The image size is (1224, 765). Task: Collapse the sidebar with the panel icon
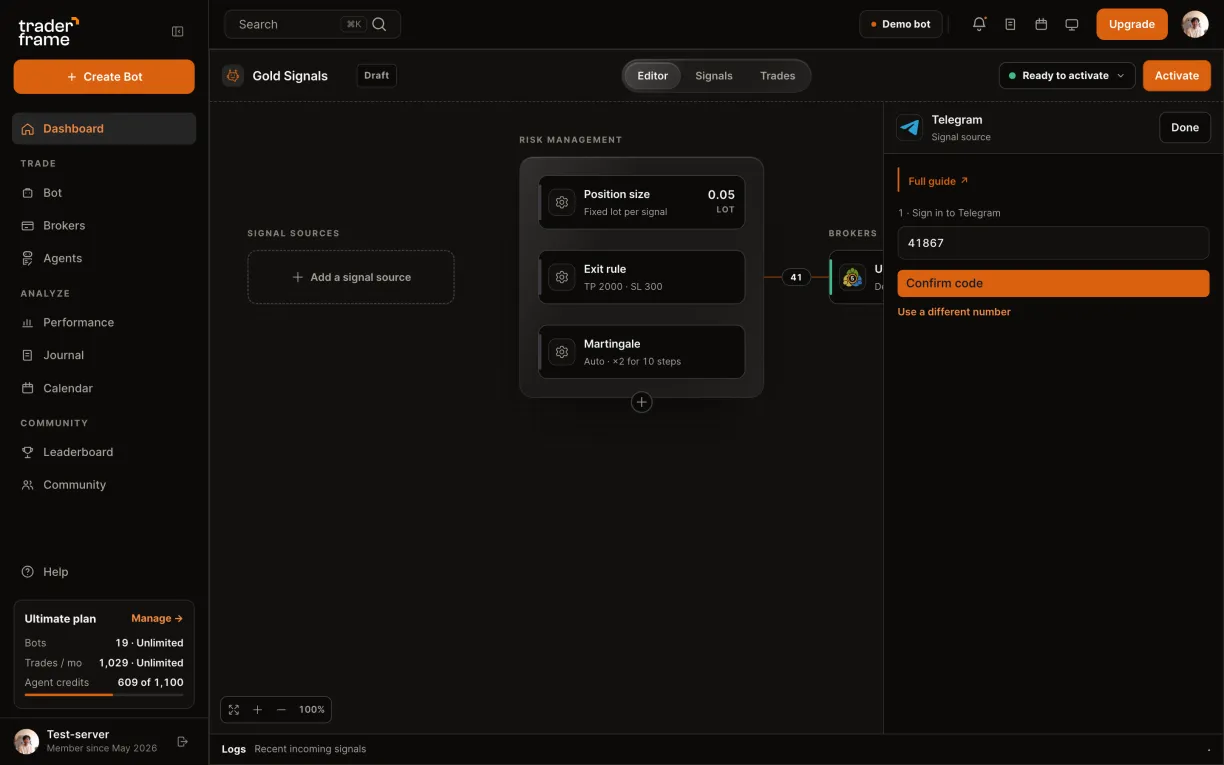(178, 31)
